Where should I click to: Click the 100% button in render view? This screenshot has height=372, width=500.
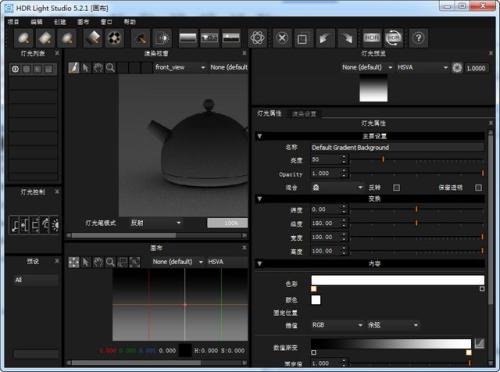pos(228,223)
